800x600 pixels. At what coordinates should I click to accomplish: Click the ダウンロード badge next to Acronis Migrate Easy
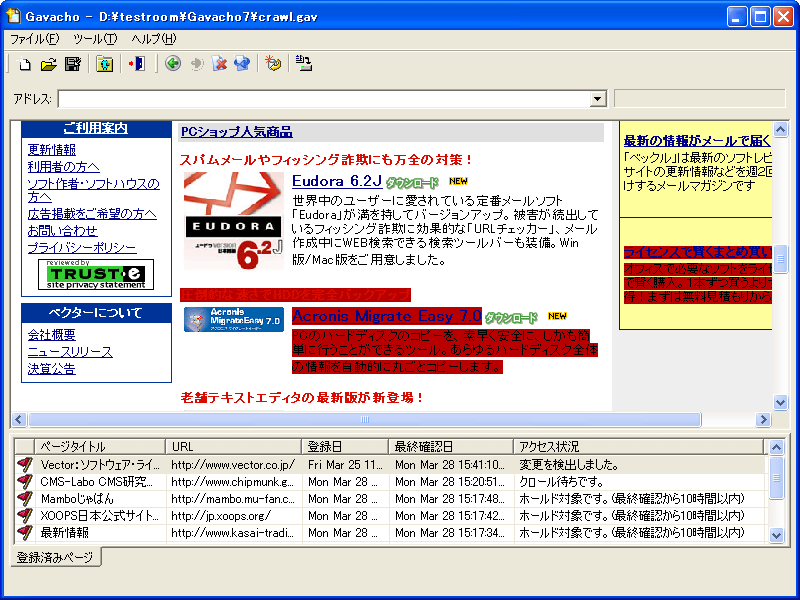point(511,318)
